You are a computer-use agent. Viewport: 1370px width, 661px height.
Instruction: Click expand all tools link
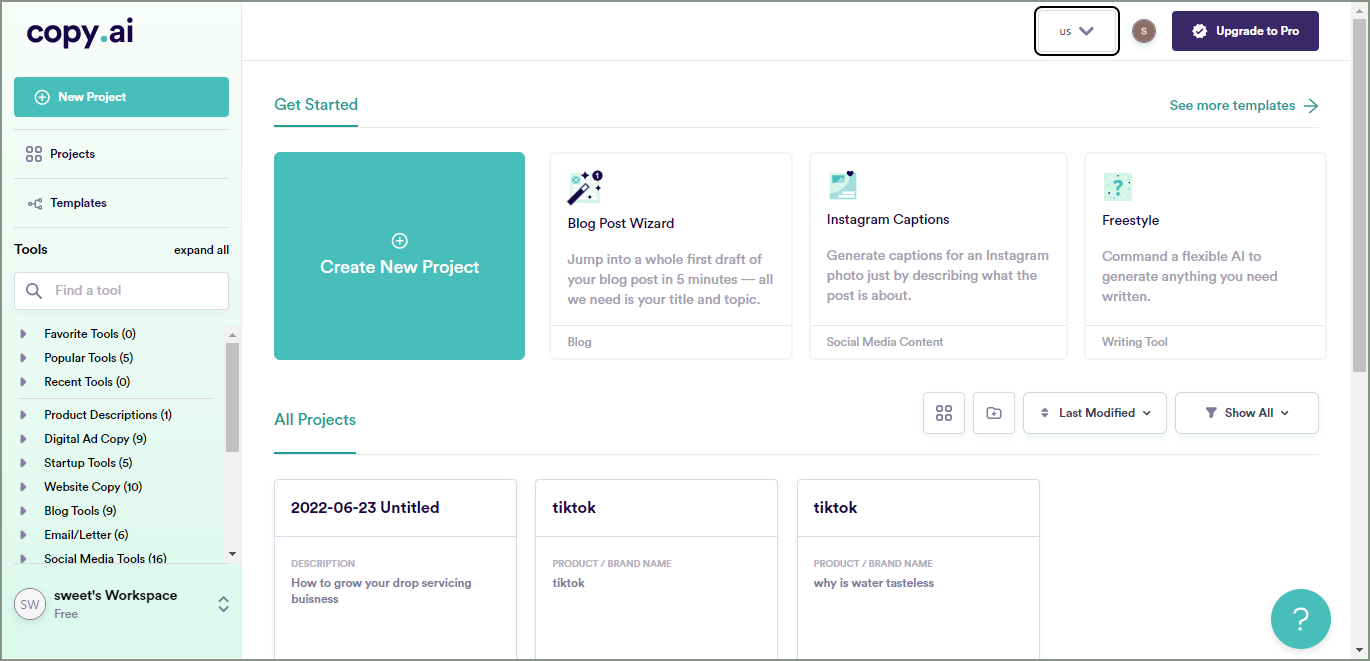click(x=201, y=250)
